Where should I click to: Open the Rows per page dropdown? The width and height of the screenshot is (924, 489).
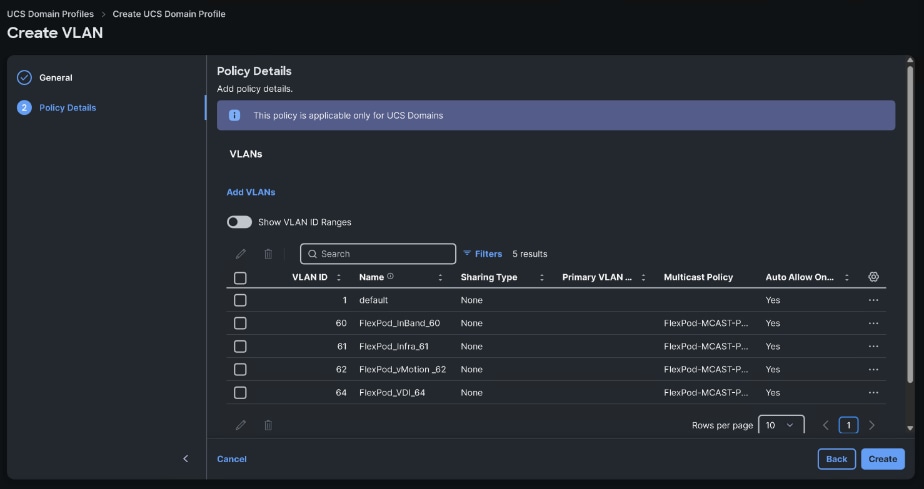(x=781, y=425)
